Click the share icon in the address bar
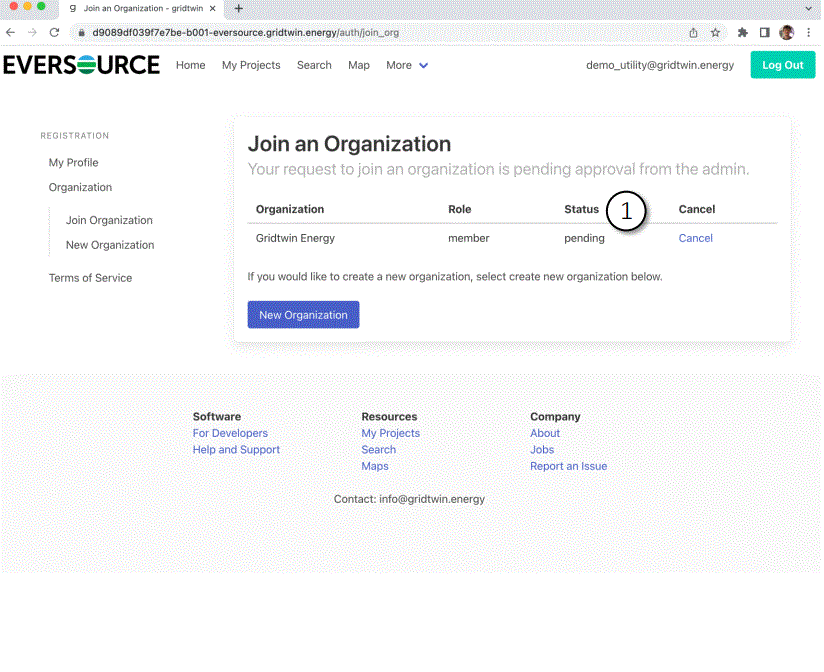Screen dimensions: 824x672 (x=693, y=32)
